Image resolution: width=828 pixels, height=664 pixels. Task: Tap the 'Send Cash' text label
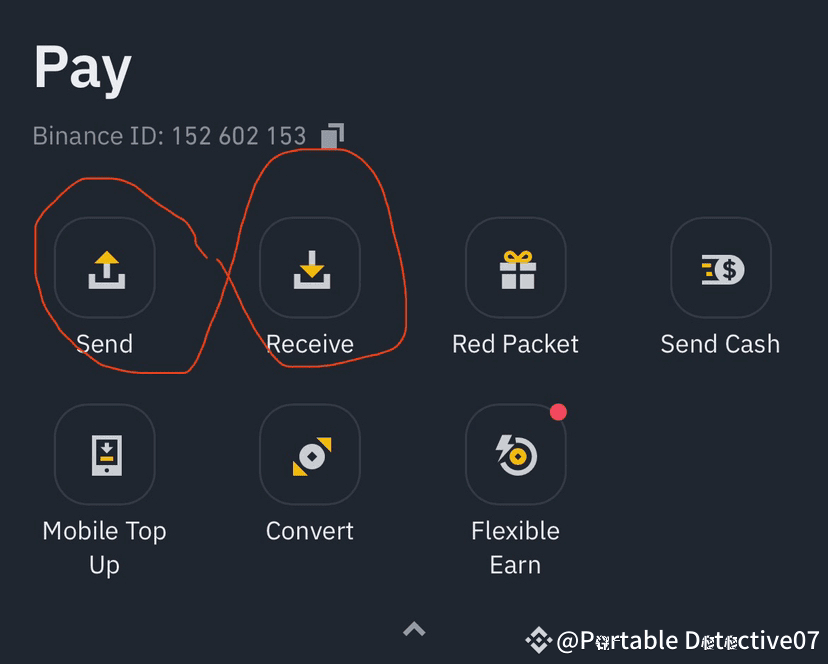click(x=720, y=344)
